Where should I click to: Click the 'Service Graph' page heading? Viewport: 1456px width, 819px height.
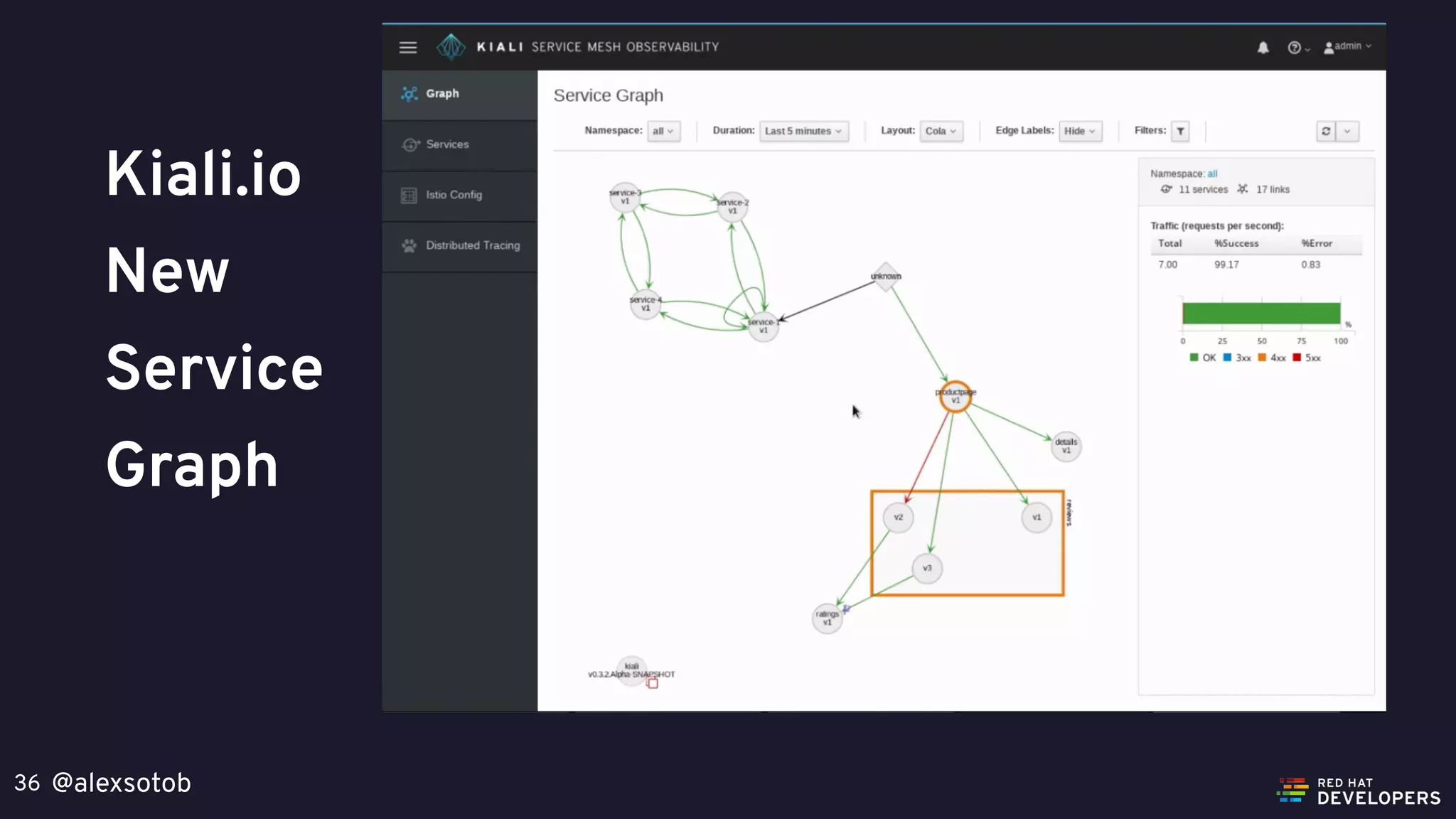point(608,96)
